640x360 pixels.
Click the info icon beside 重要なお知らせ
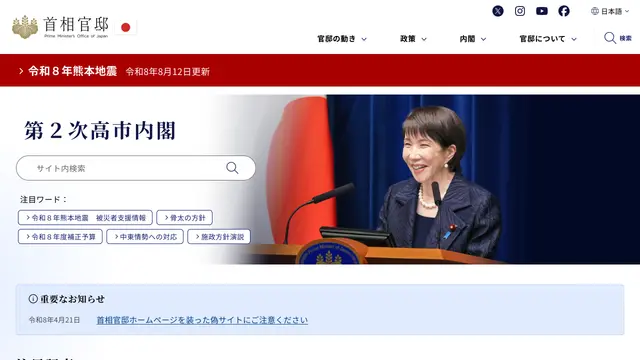pos(33,299)
